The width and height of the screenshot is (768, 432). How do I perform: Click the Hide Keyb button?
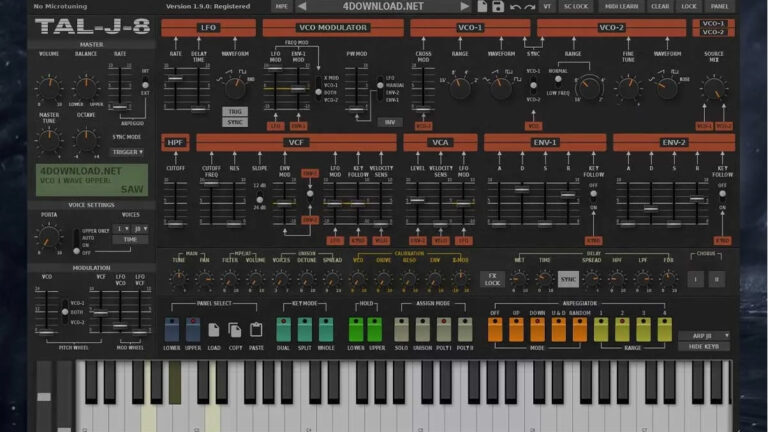[x=704, y=346]
